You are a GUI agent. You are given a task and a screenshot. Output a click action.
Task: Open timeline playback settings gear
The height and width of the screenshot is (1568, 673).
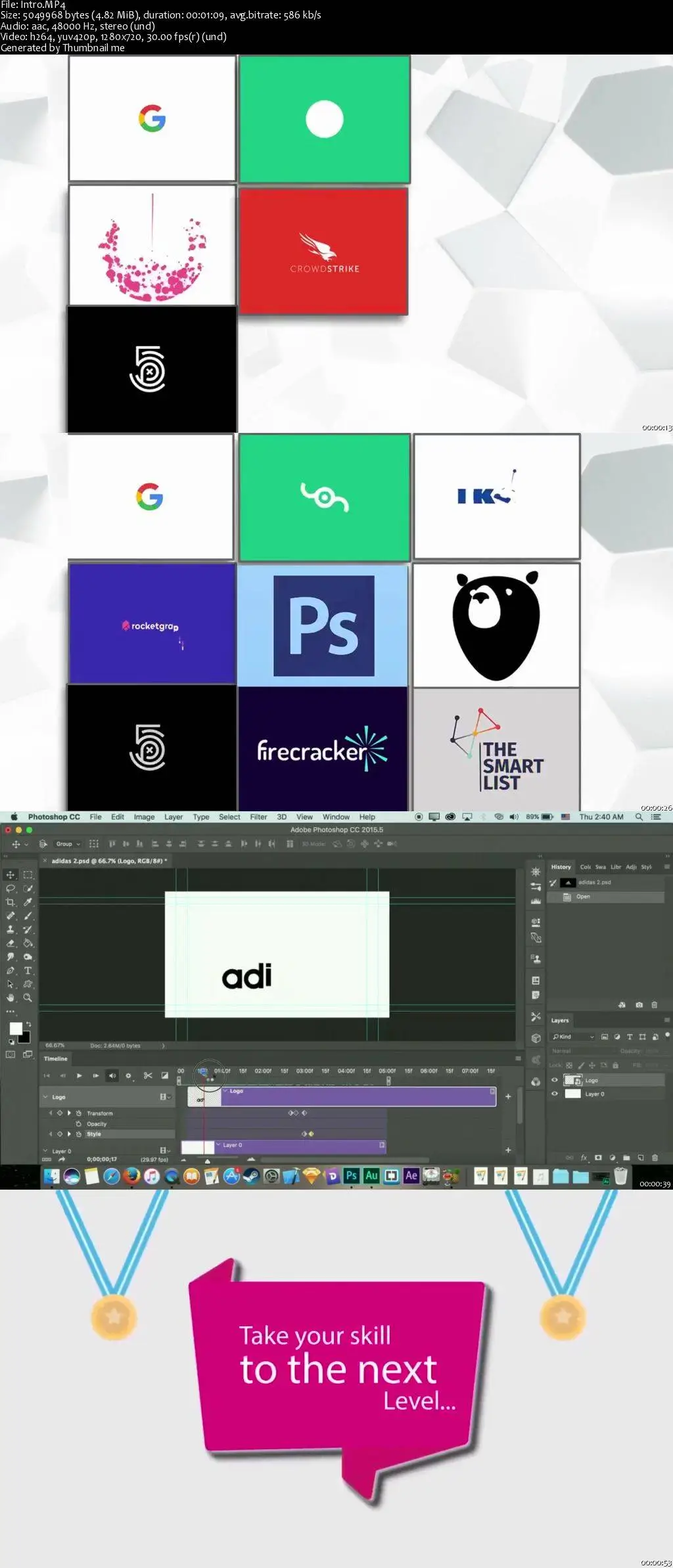(128, 1075)
